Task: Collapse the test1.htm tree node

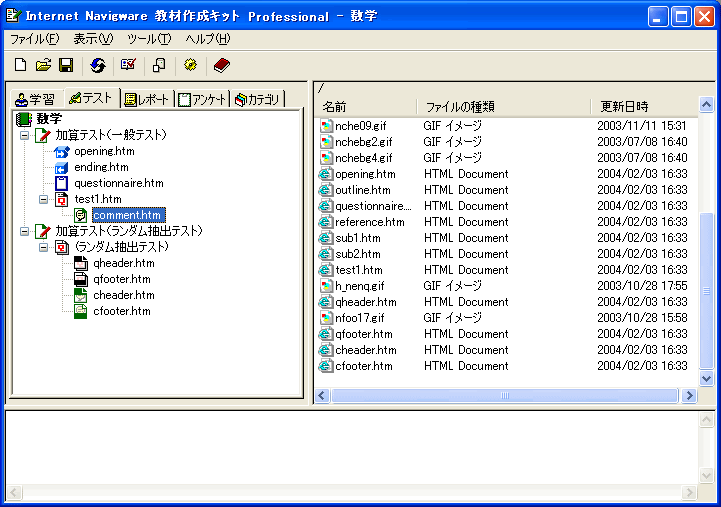Action: [x=43, y=199]
